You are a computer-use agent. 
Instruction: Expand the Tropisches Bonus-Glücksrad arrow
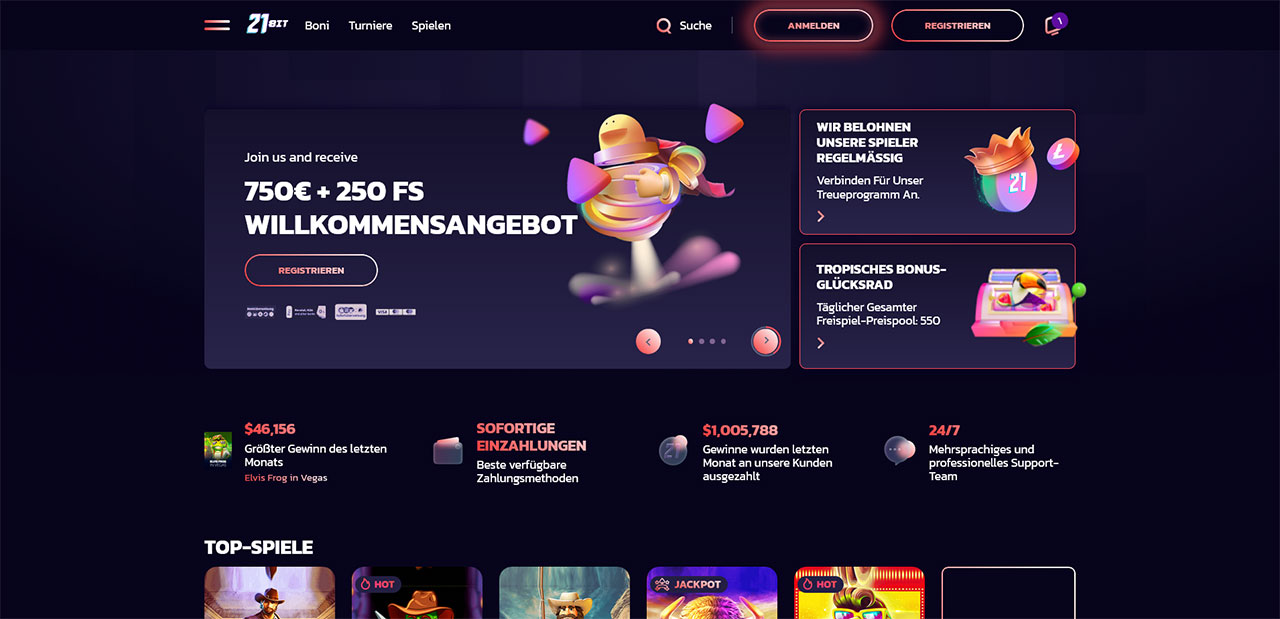coord(821,343)
